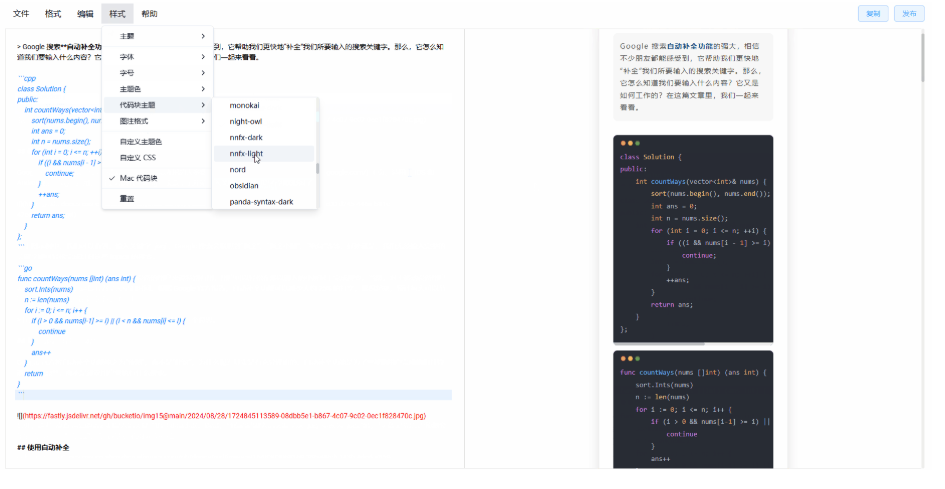The width and height of the screenshot is (945, 489).
Task: Click horizontal scrollbar under first code block
Action: [x=659, y=344]
